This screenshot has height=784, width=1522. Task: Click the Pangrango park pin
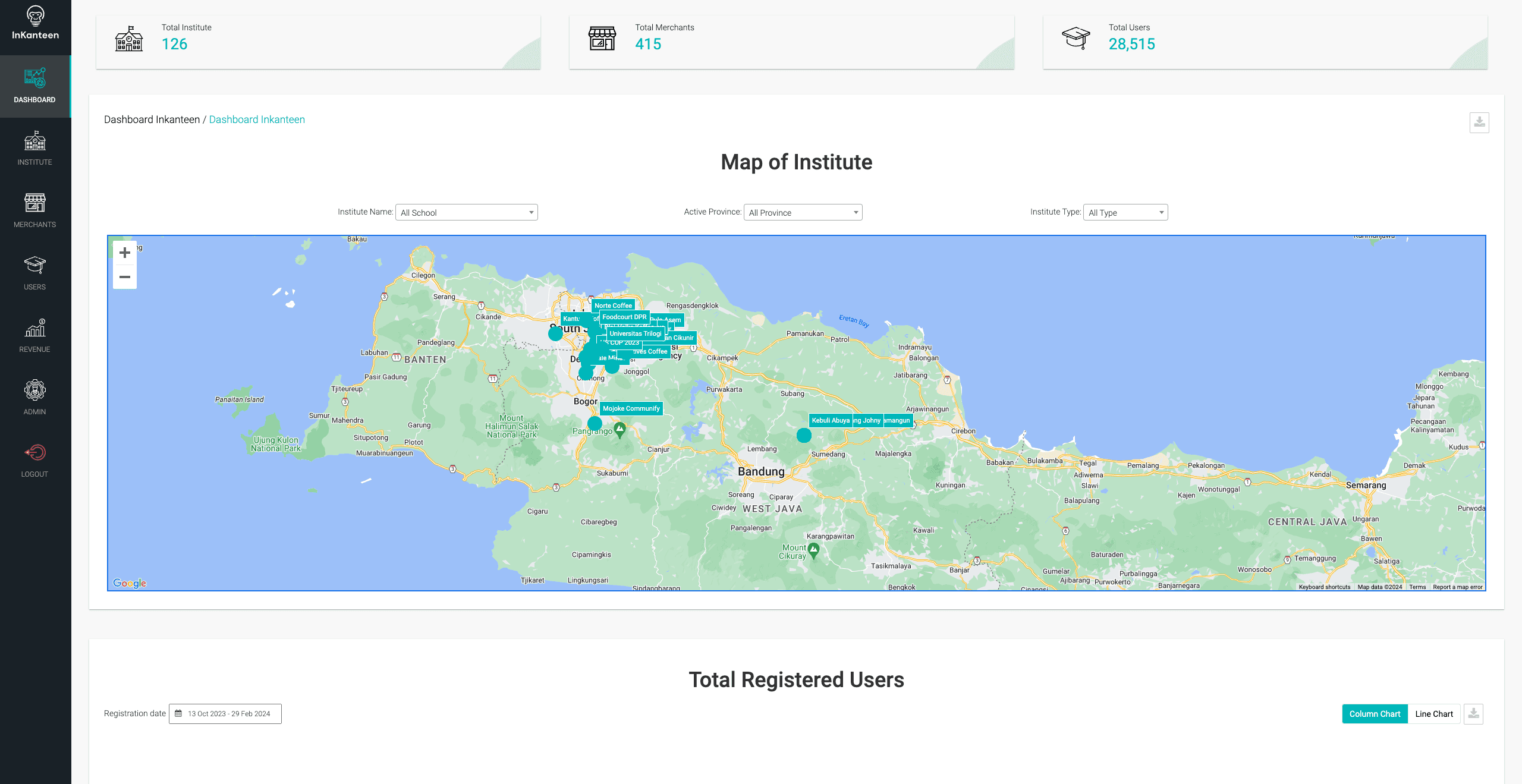click(x=620, y=429)
